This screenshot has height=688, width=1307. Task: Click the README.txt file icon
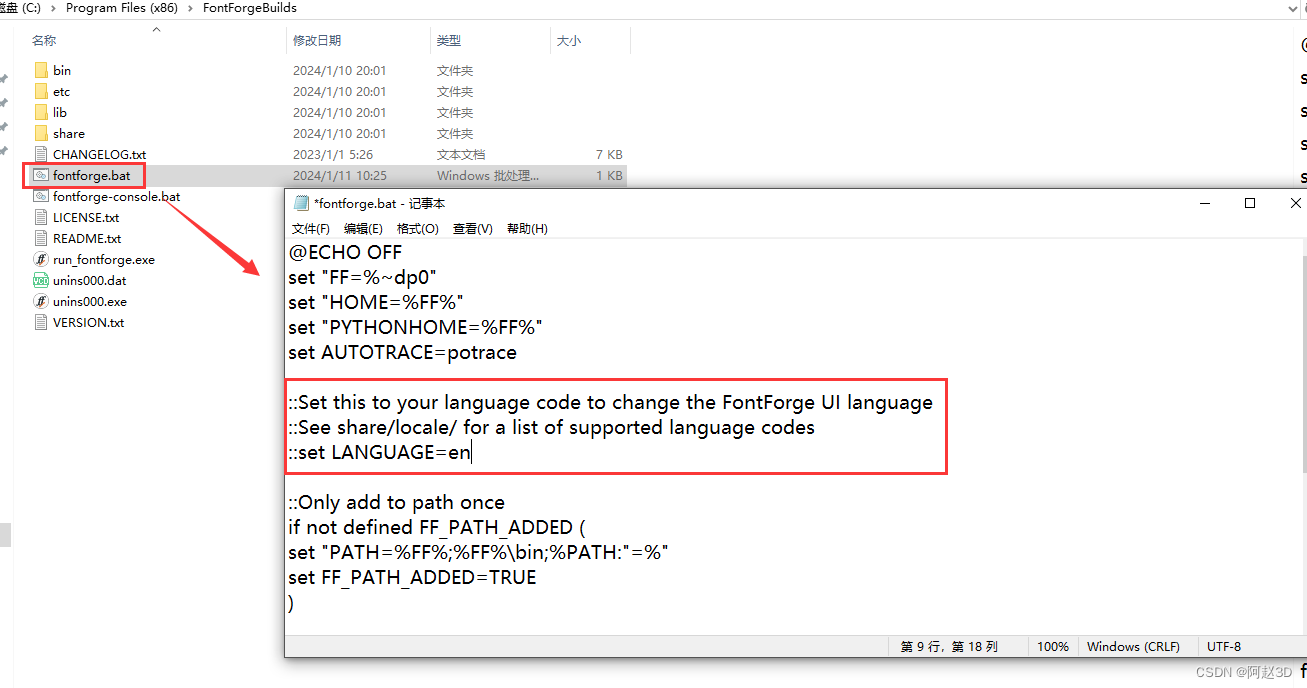(41, 238)
